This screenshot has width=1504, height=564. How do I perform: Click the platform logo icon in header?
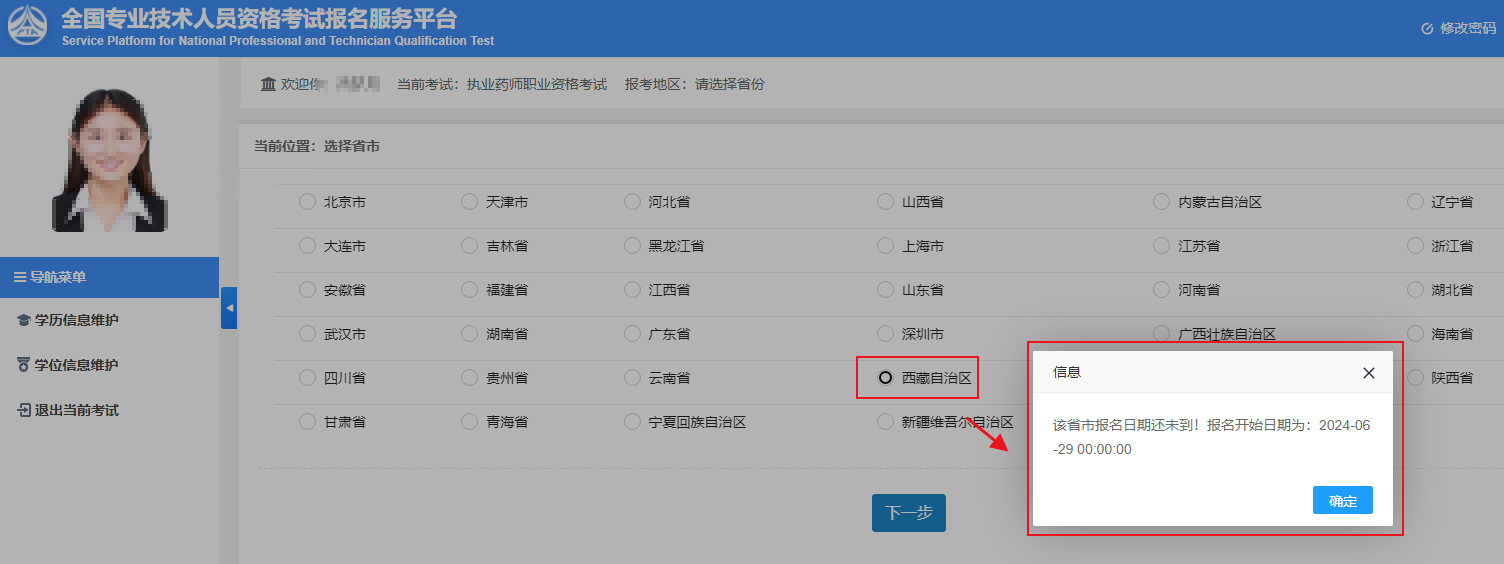pyautogui.click(x=28, y=27)
